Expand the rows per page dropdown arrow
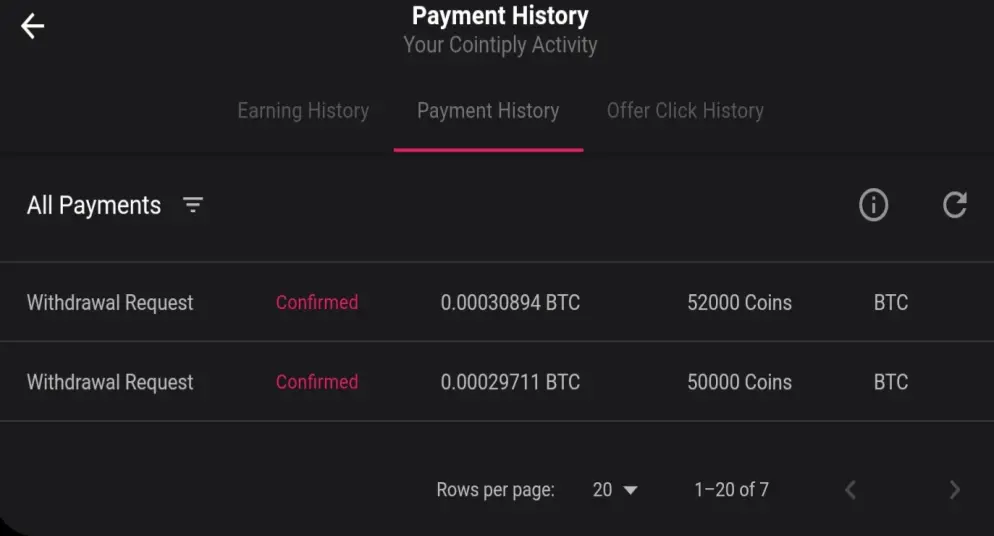 click(630, 490)
